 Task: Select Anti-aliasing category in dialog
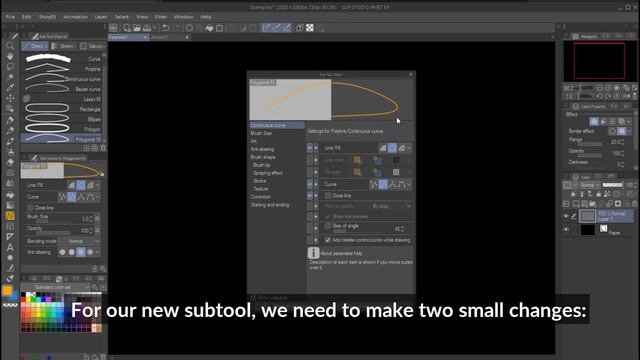(262, 149)
